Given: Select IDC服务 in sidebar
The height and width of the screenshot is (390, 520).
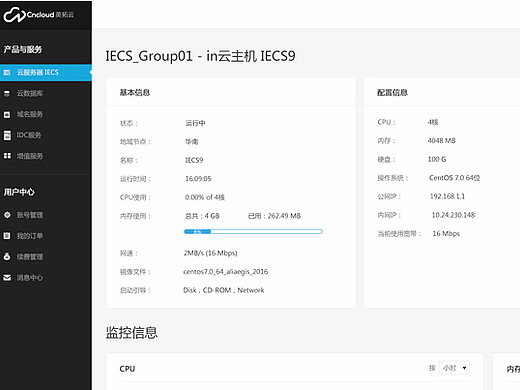Looking at the screenshot, I should 46,135.
